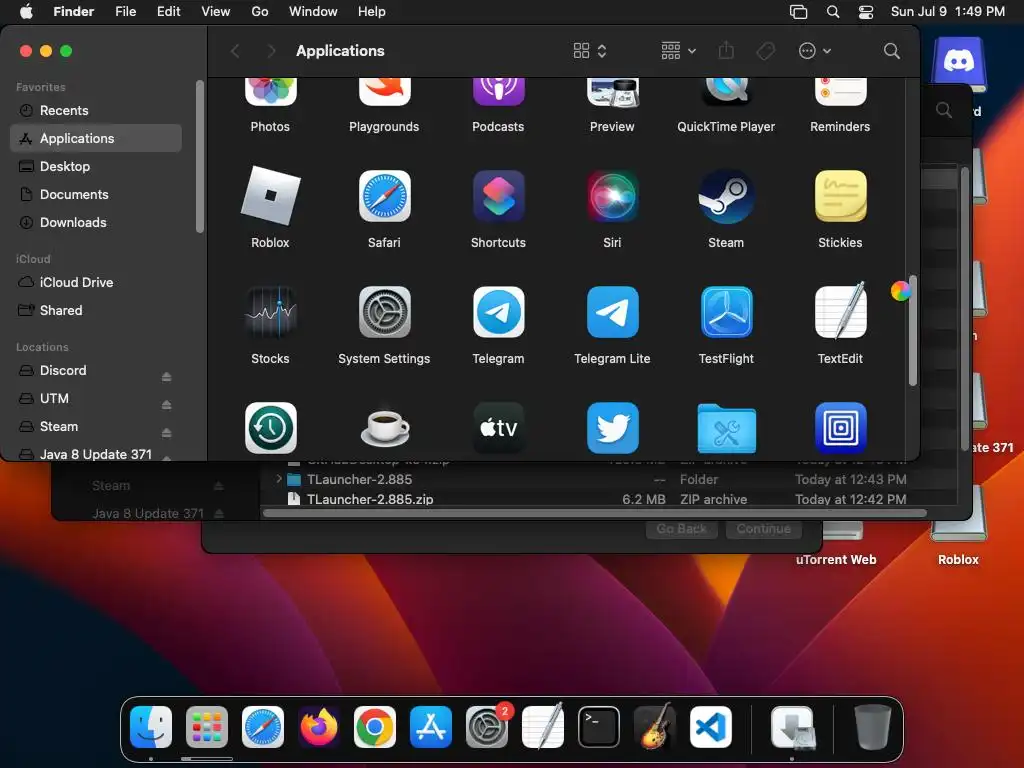Open the Group By dropdown
1024x768 pixels.
click(x=678, y=50)
